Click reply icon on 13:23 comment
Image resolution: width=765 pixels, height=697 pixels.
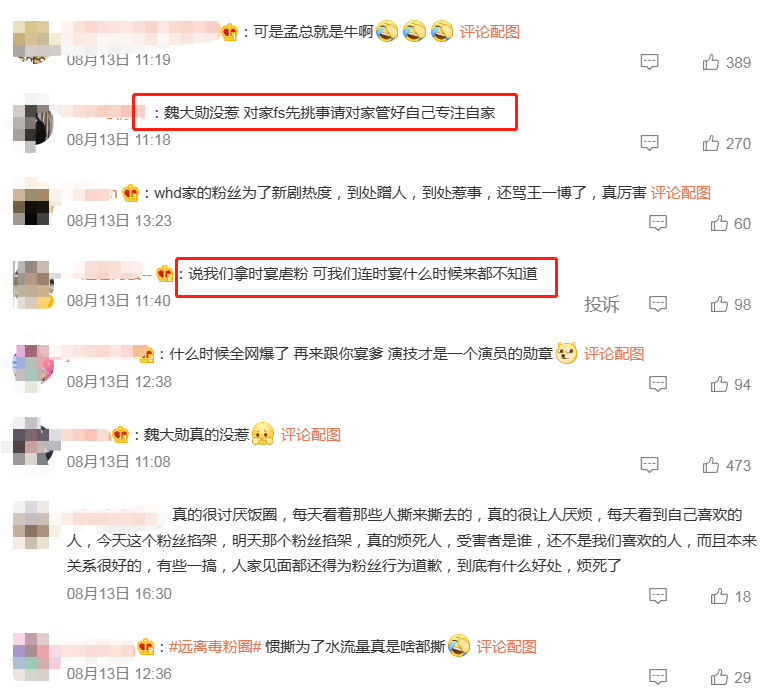point(658,223)
